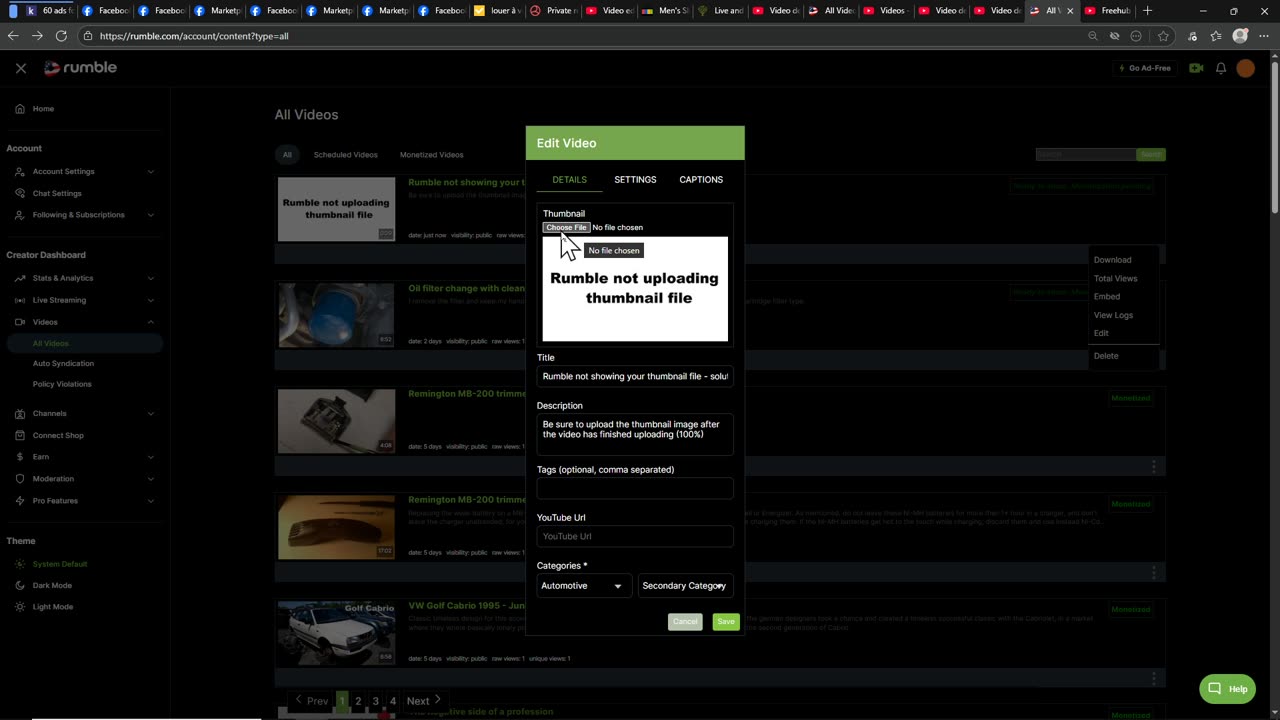1280x720 pixels.
Task: Click Go Ad-Free button
Action: click(1144, 68)
